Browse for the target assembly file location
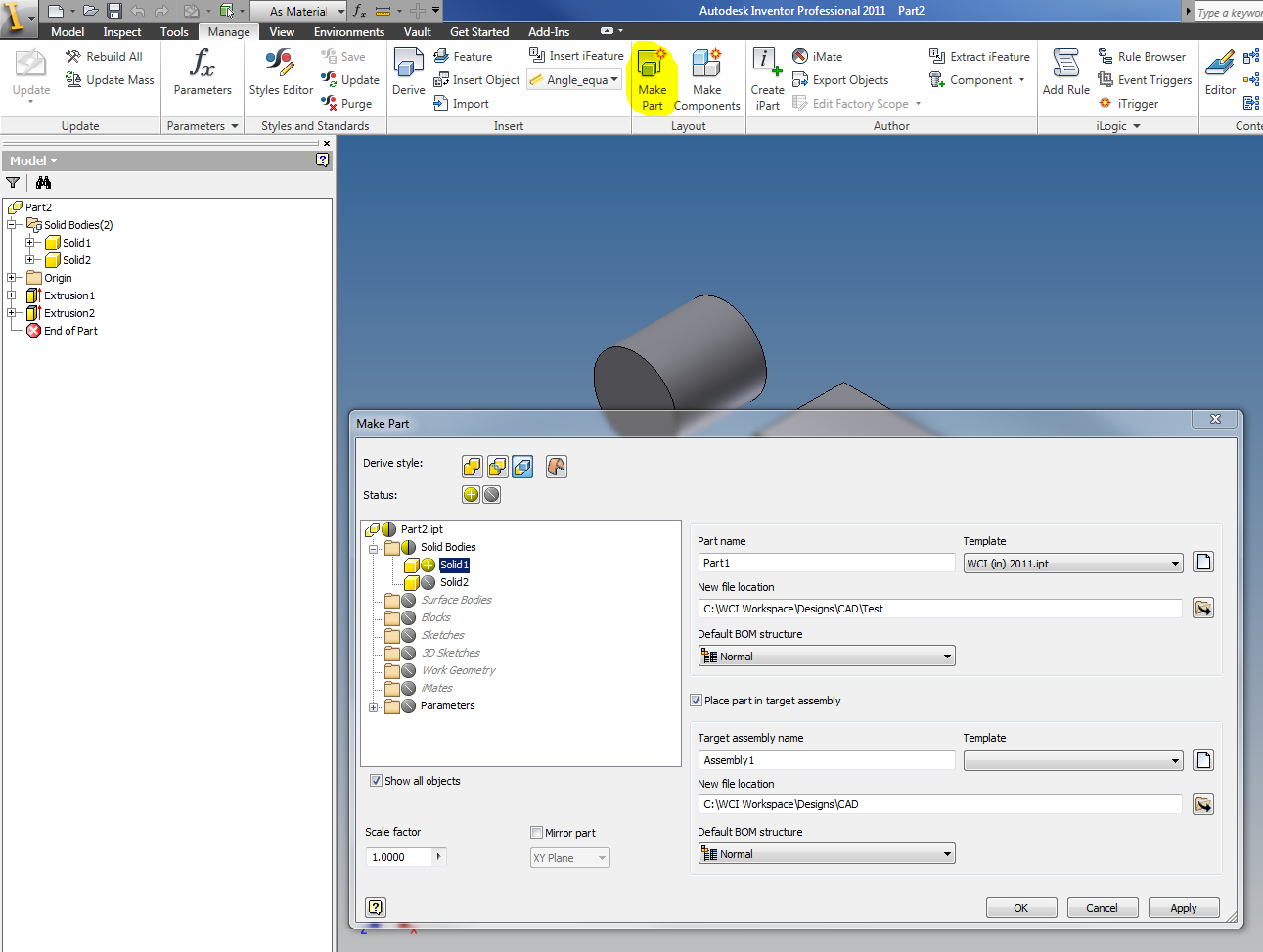The image size is (1263, 952). tap(1203, 804)
